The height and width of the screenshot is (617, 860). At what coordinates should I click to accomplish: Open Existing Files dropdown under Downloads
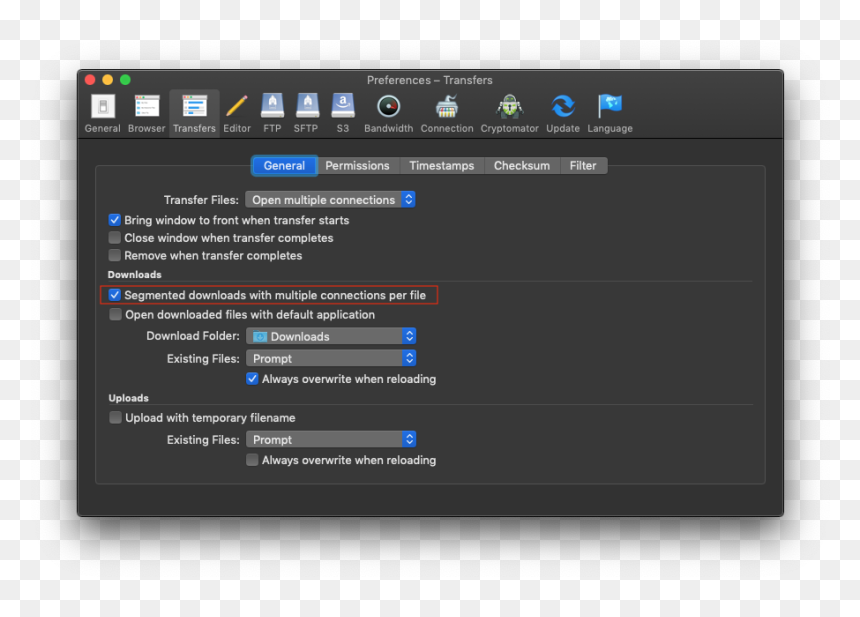[x=331, y=358]
